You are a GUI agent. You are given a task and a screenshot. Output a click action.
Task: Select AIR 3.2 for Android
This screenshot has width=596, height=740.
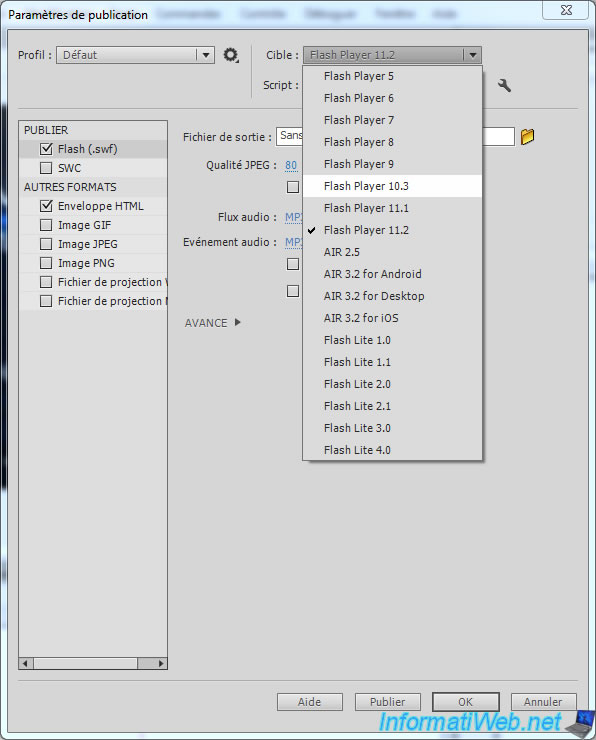[x=392, y=274]
